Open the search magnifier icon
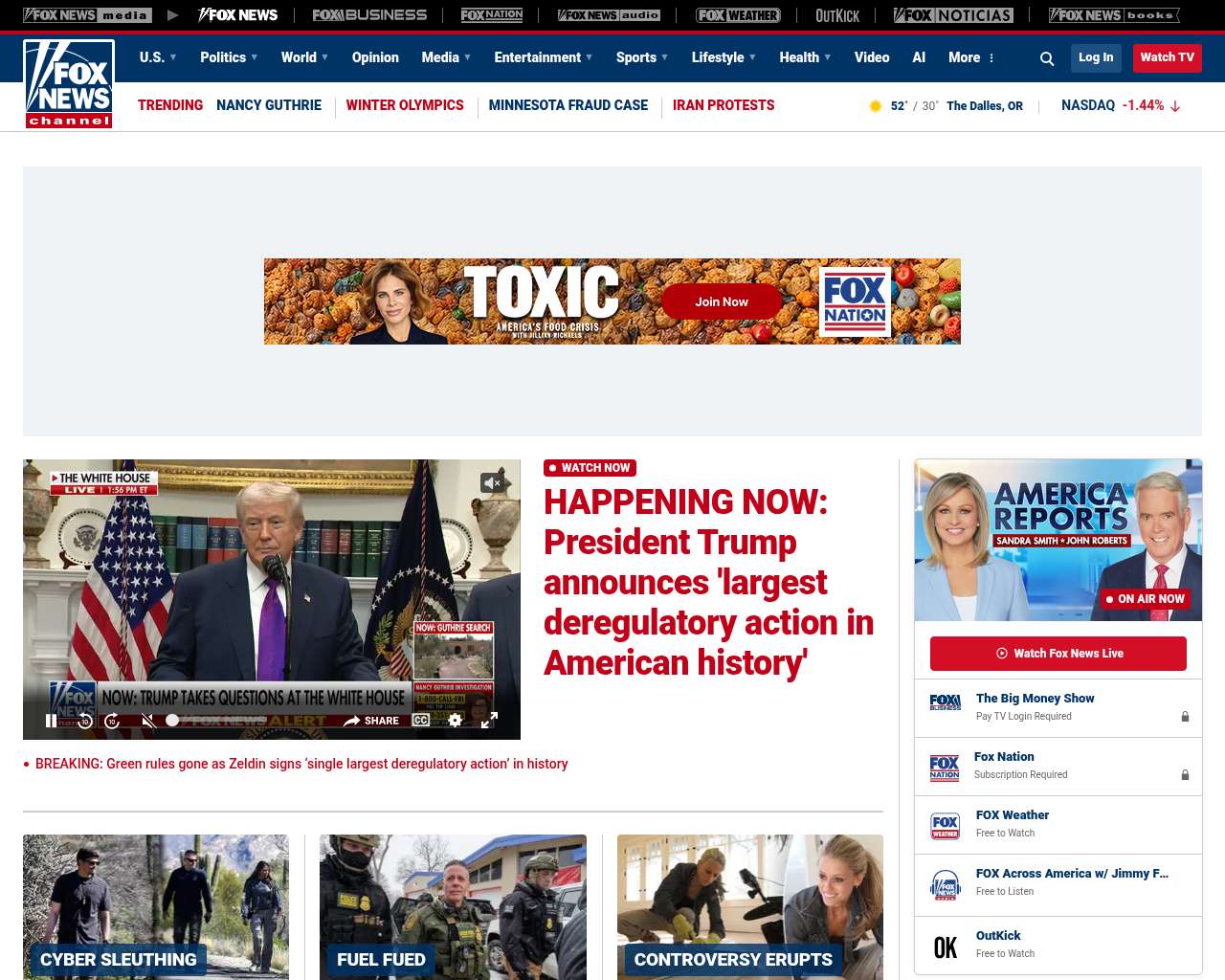This screenshot has height=980, width=1225. click(1047, 58)
